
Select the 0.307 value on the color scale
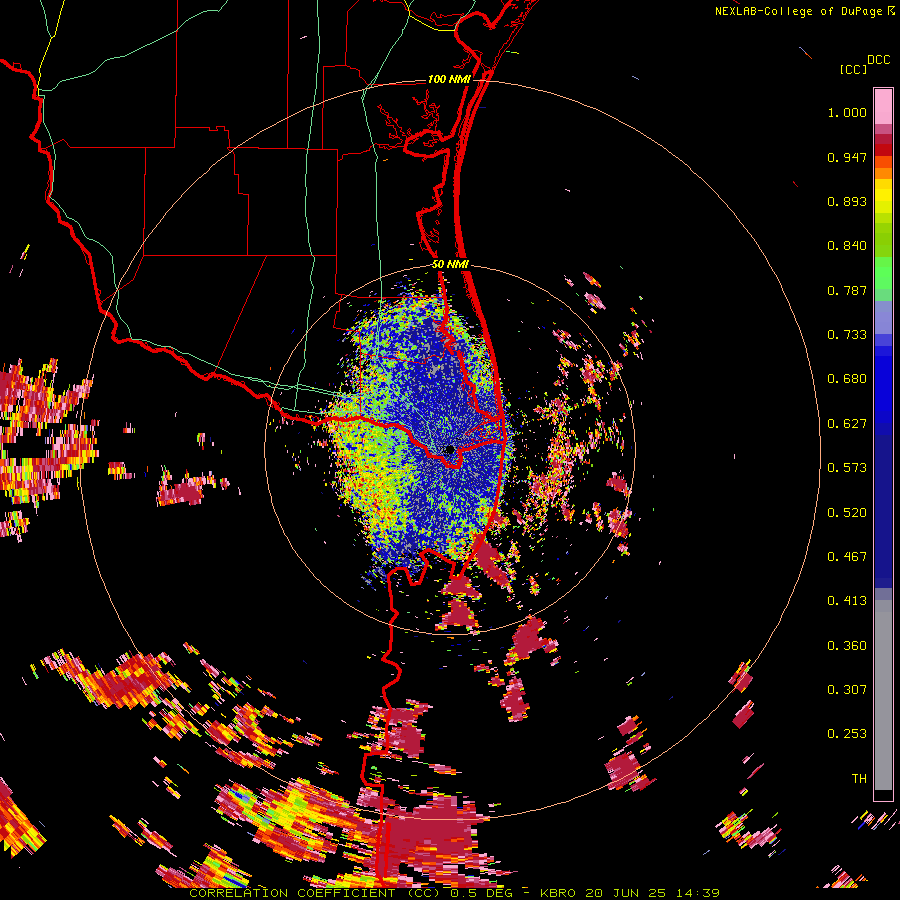(x=847, y=690)
